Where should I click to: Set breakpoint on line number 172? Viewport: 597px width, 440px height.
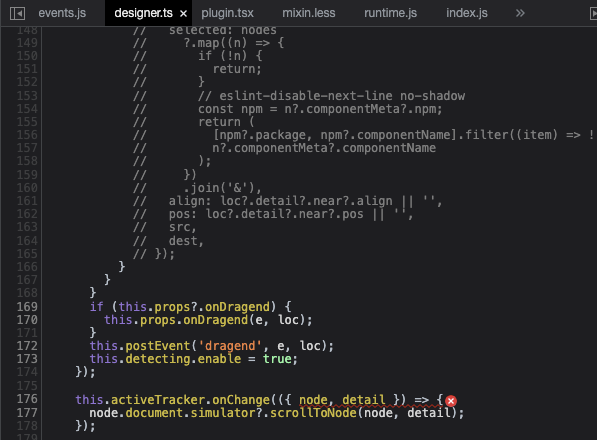pyautogui.click(x=27, y=346)
